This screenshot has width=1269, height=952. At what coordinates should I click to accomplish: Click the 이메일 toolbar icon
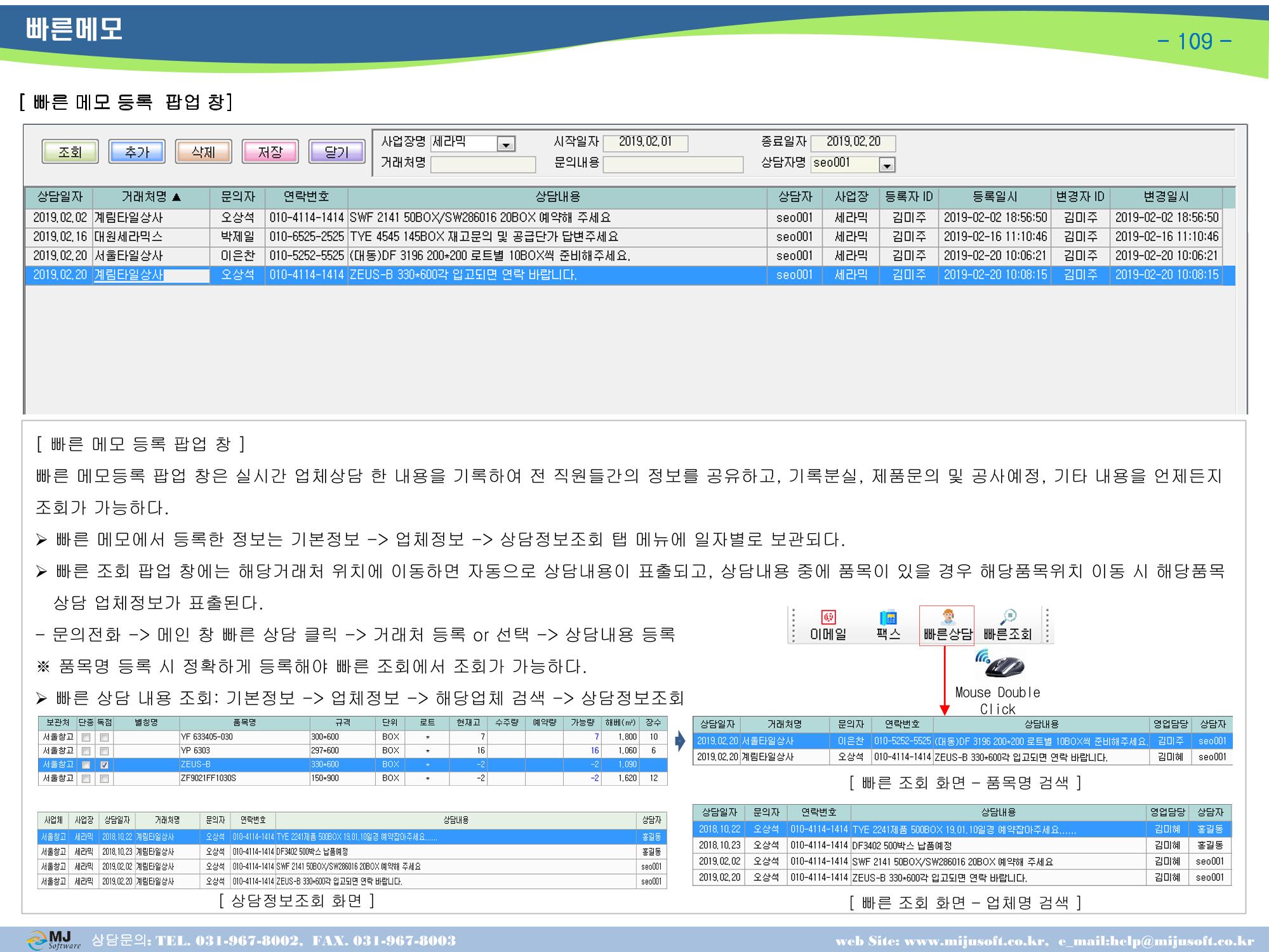(x=828, y=625)
